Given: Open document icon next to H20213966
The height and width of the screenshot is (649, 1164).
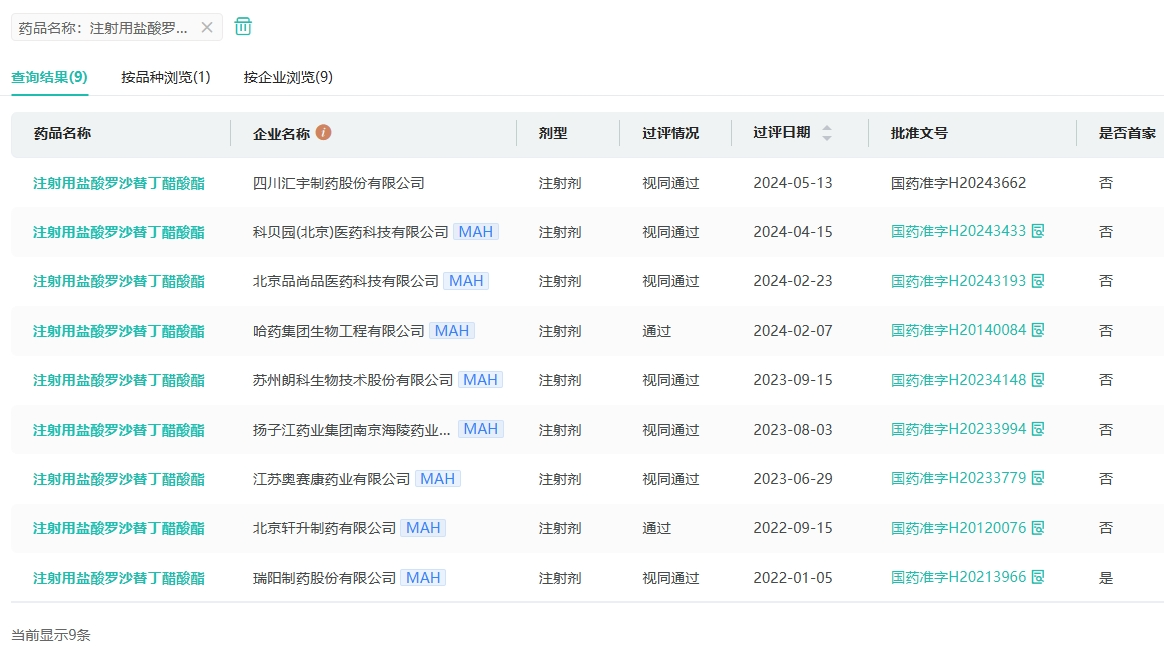Looking at the screenshot, I should [x=1038, y=577].
